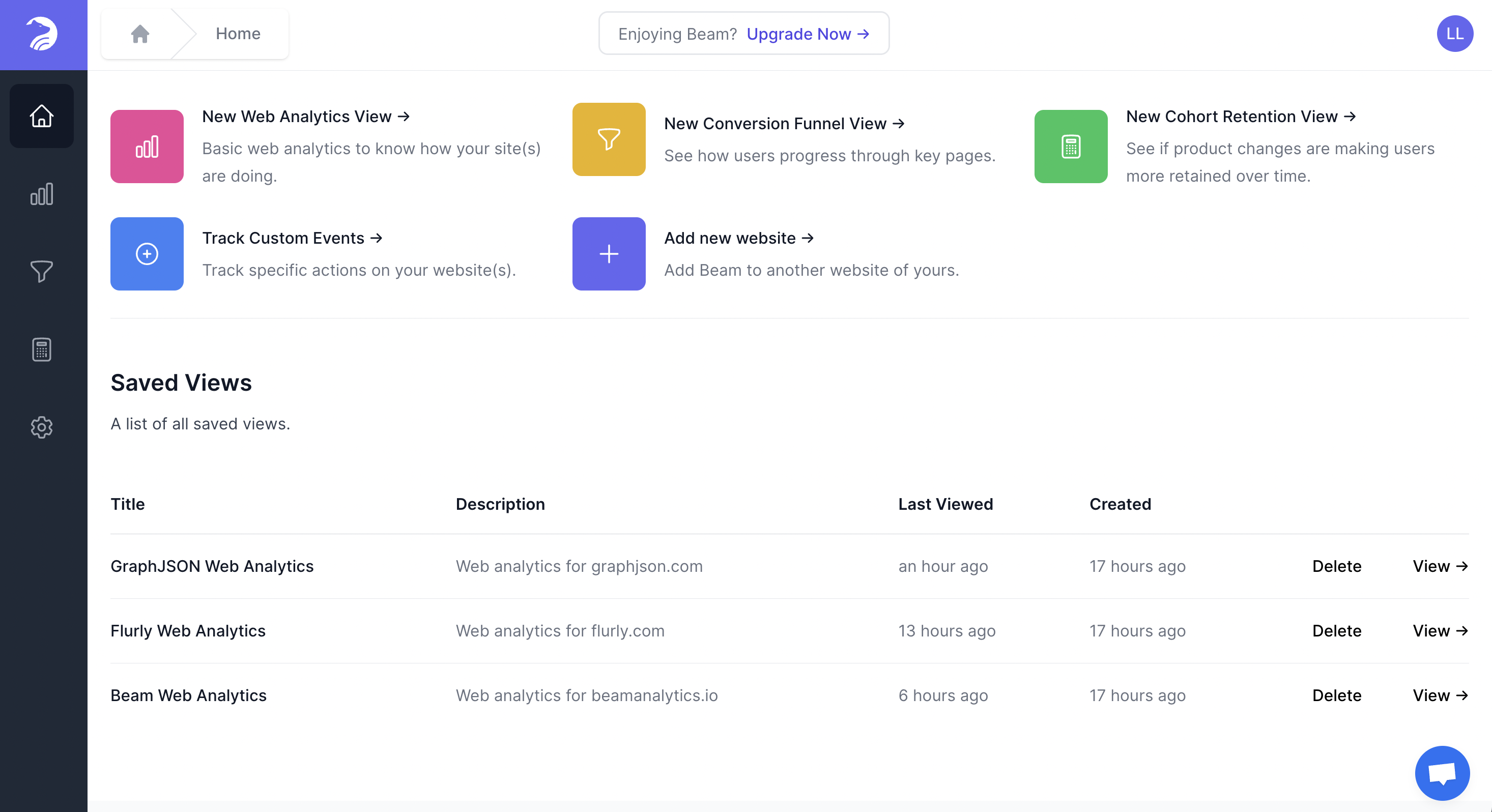Image resolution: width=1492 pixels, height=812 pixels.
Task: Click the Beam Web Analytics title
Action: [x=189, y=695]
